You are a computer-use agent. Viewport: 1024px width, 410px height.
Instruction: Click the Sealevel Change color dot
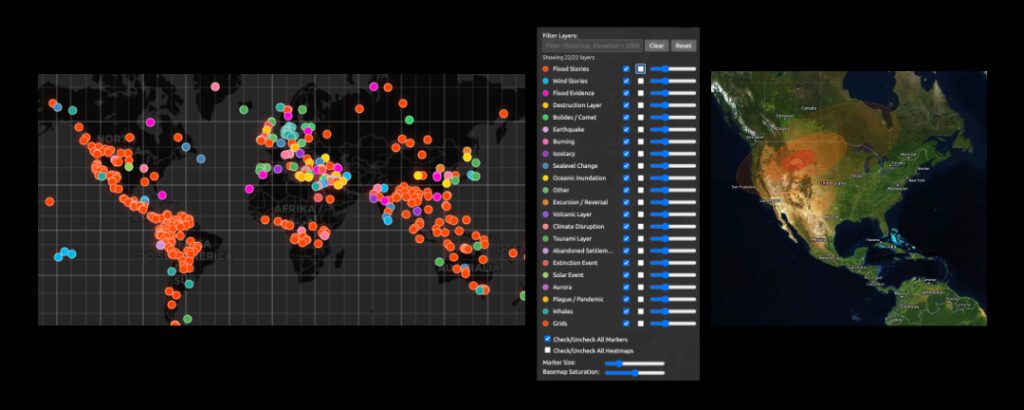(x=547, y=166)
